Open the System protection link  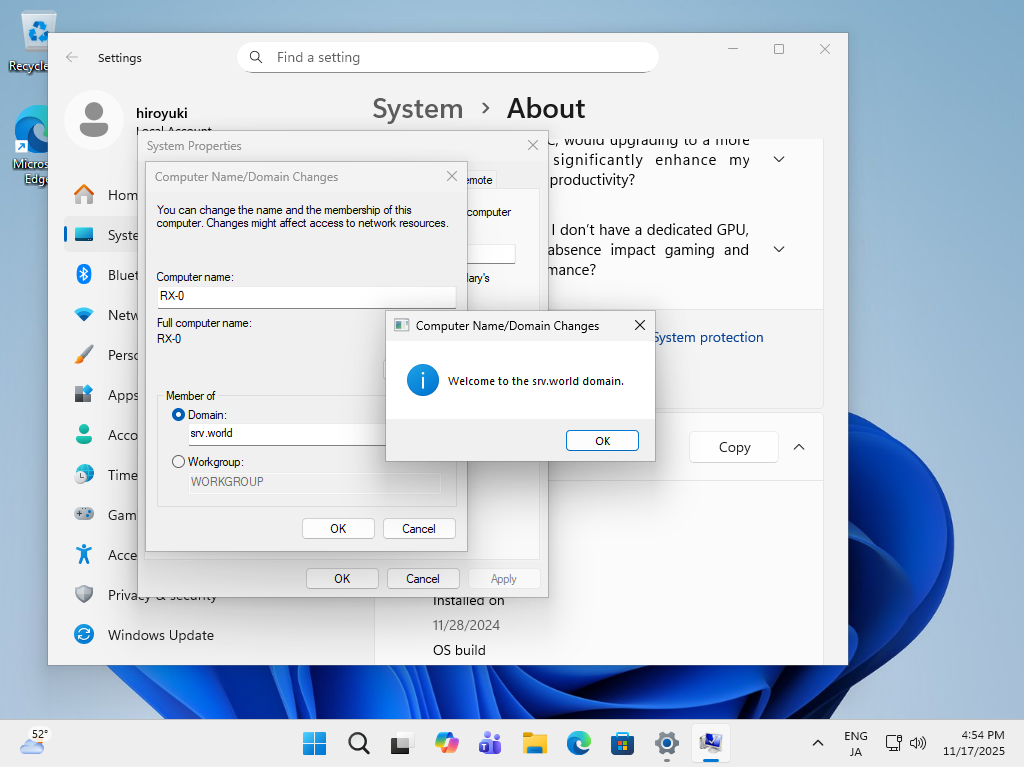(x=708, y=338)
